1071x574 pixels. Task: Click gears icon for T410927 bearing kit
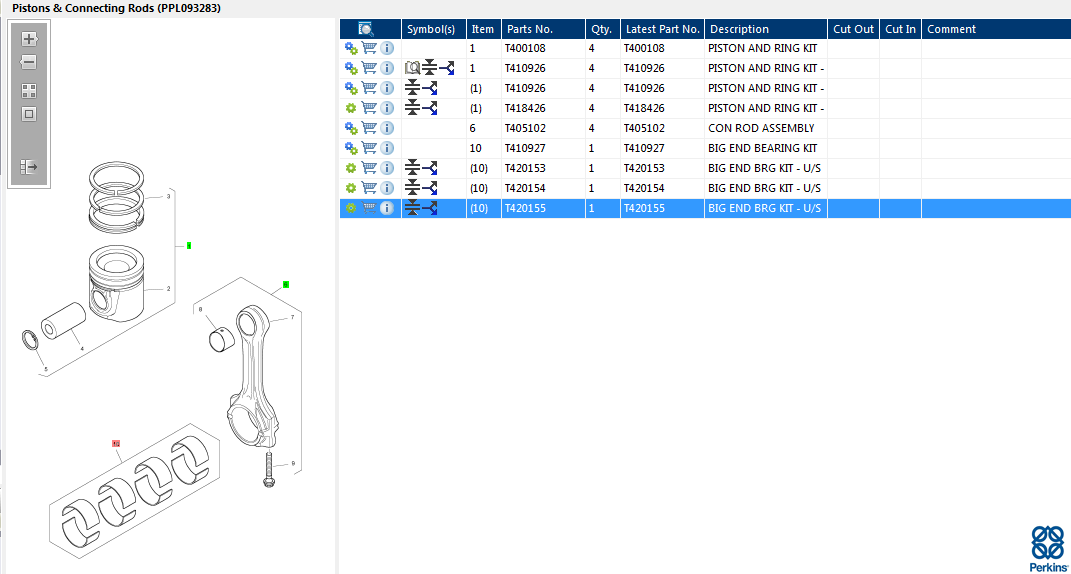click(351, 148)
